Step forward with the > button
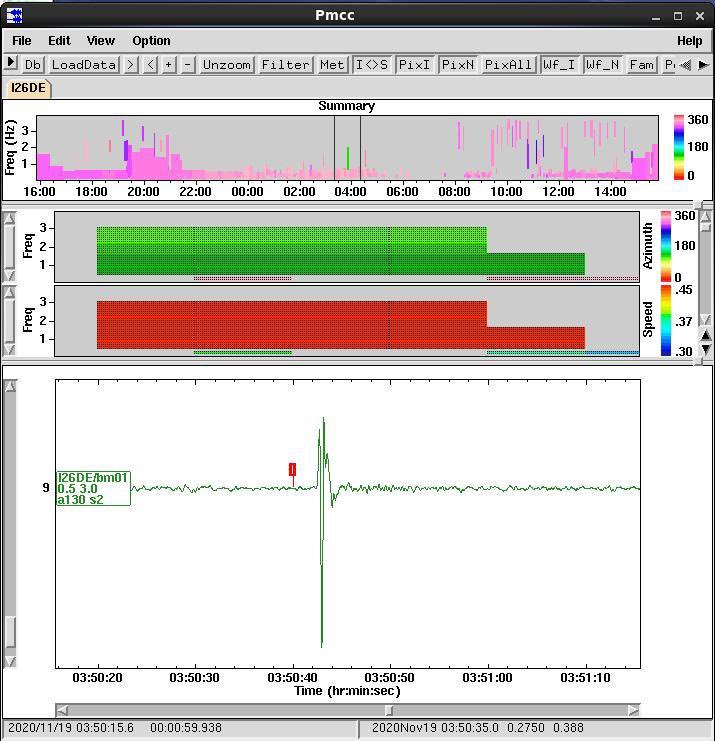The height and width of the screenshot is (741, 715). [x=130, y=65]
